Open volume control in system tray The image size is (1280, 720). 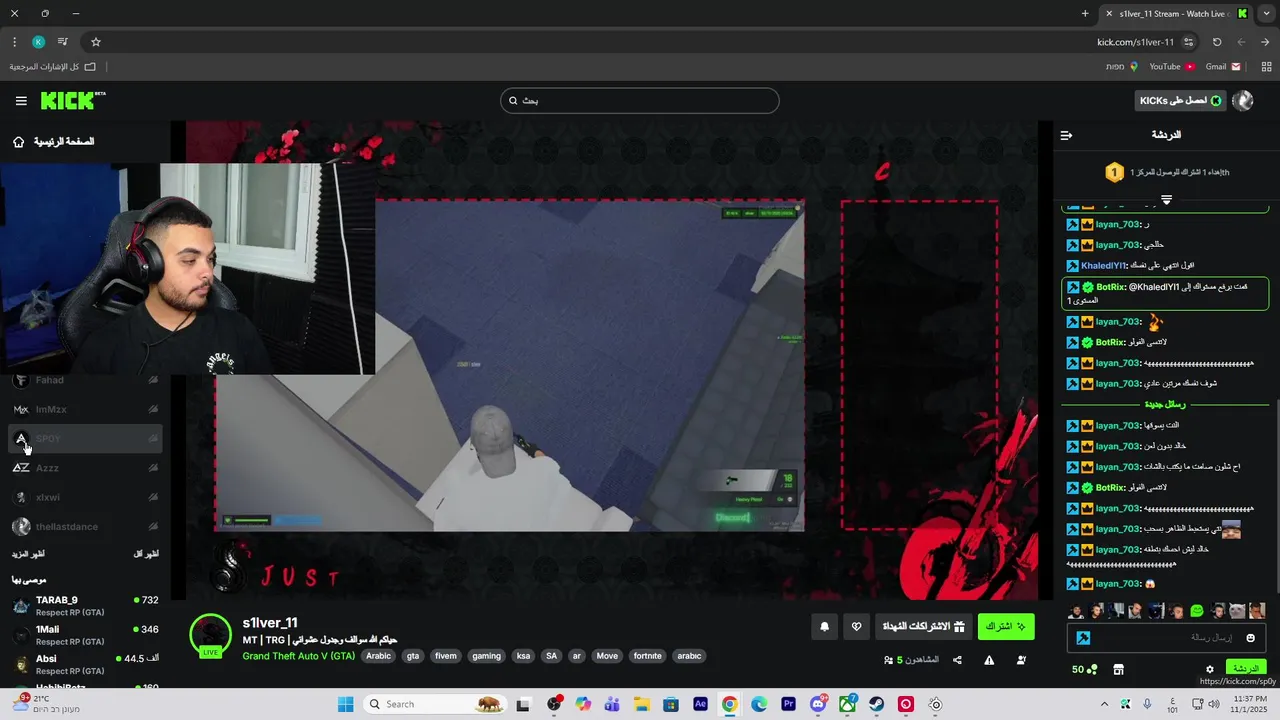[x=1215, y=704]
